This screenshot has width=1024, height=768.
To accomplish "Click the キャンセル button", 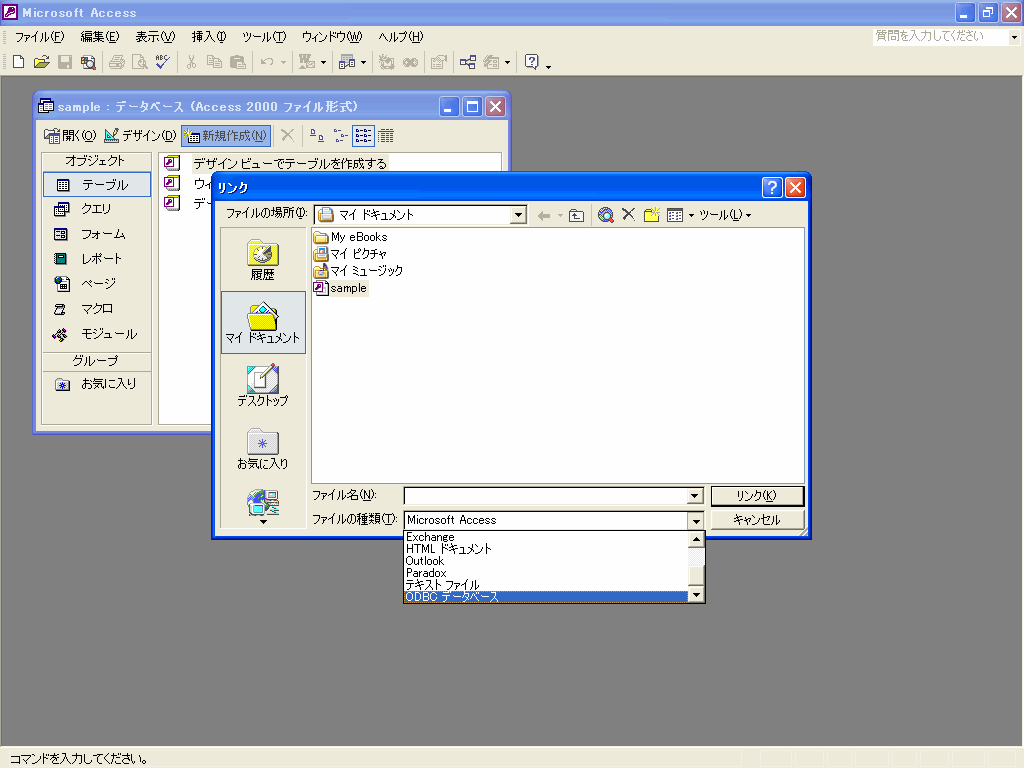I will [x=757, y=520].
